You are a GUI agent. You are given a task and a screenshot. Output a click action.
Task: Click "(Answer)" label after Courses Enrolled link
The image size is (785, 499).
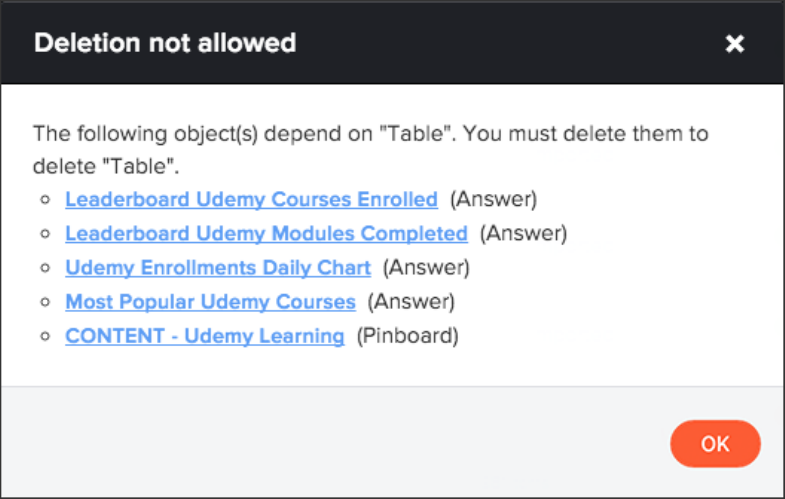493,199
